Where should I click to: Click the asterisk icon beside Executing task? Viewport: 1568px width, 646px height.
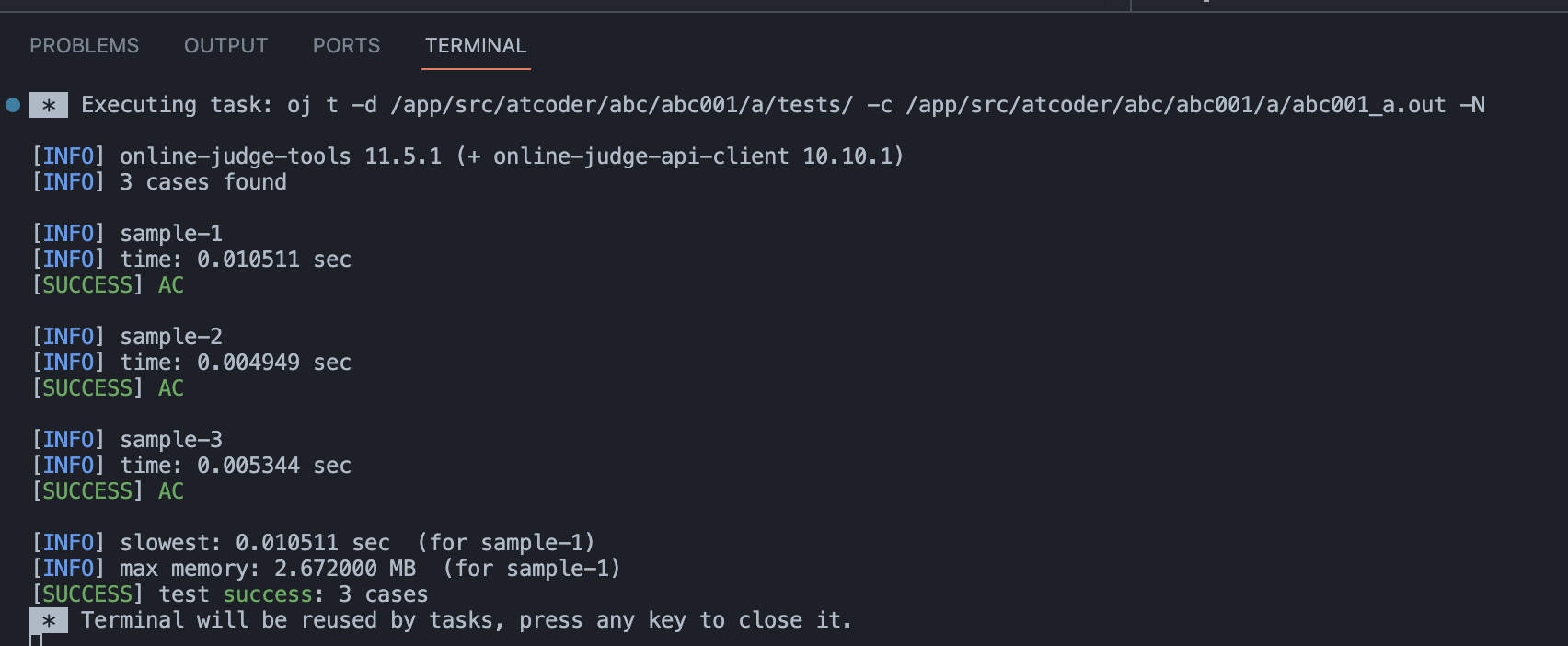(x=49, y=106)
